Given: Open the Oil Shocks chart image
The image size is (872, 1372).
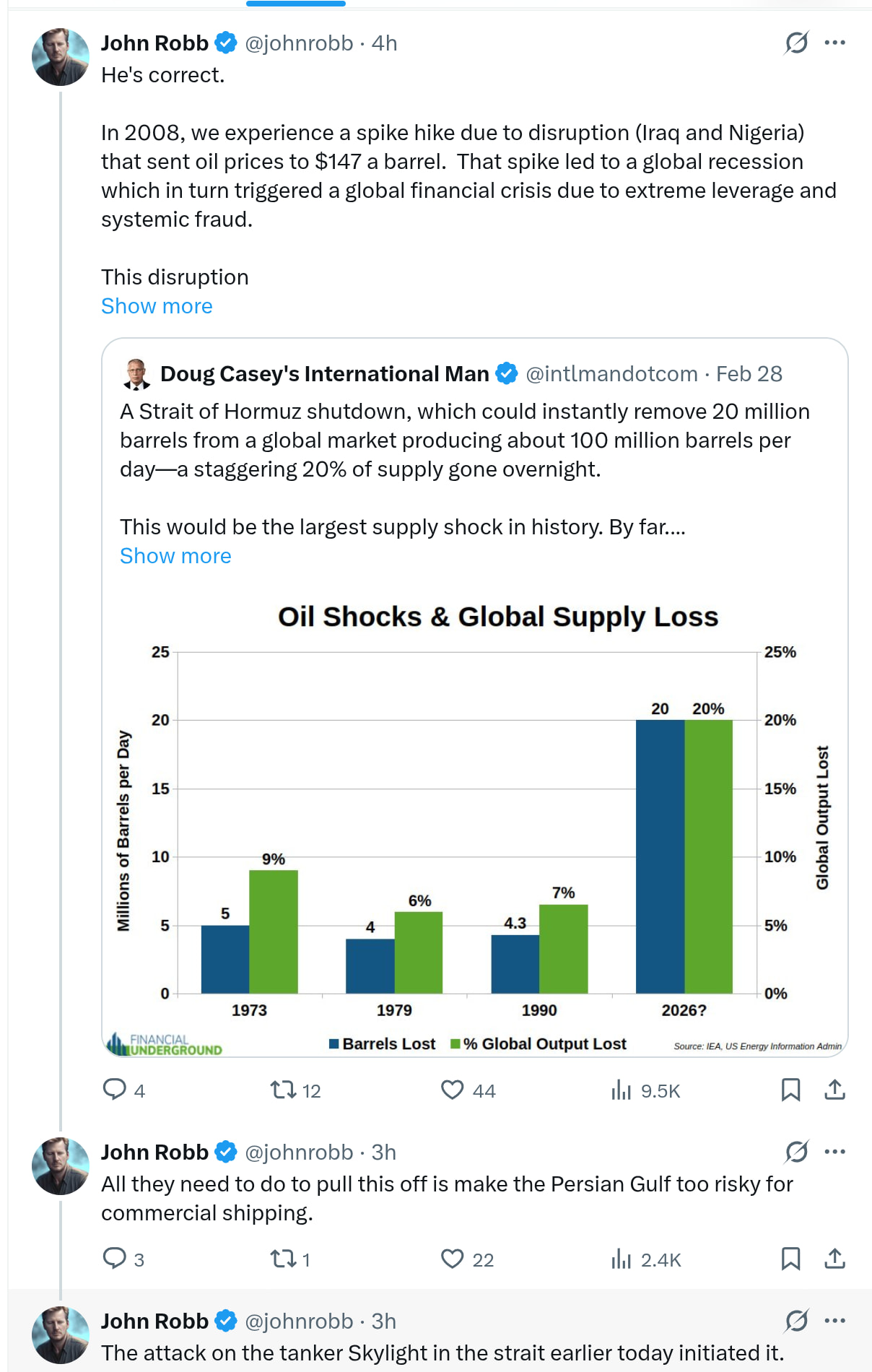Looking at the screenshot, I should click(x=474, y=823).
